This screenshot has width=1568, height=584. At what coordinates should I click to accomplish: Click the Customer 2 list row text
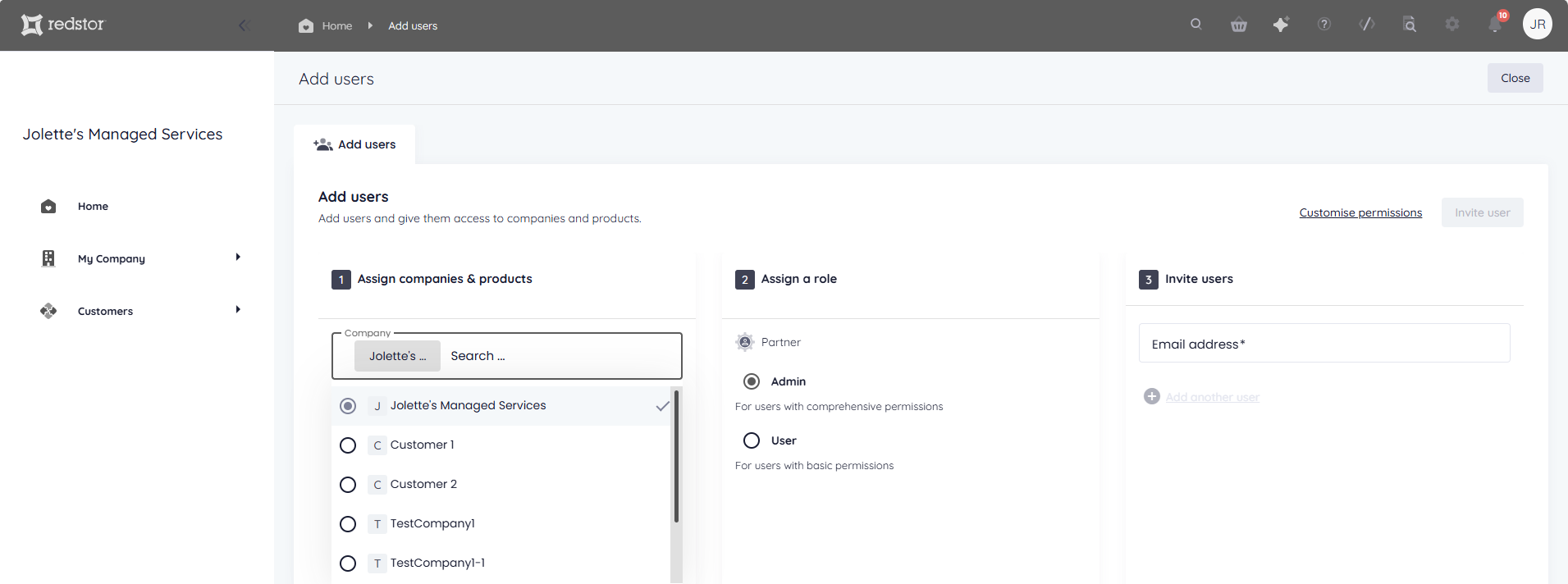(x=423, y=484)
